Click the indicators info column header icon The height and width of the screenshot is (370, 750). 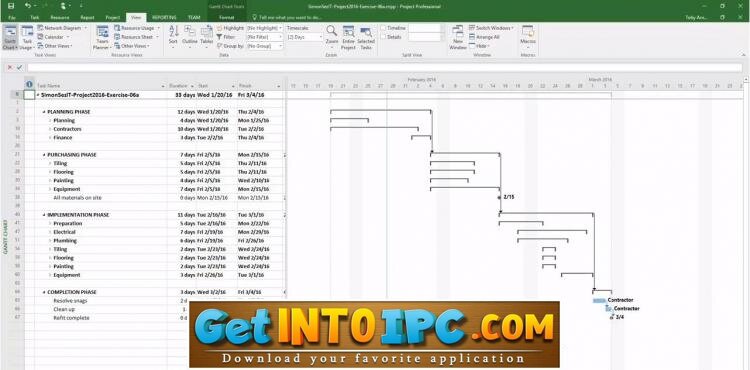(30, 85)
